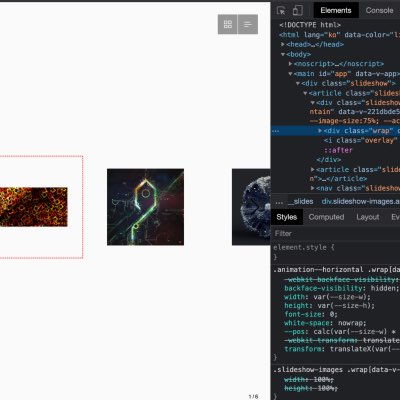400x400 pixels.
Task: Select the ::after pseudo-element row
Action: pos(338,150)
